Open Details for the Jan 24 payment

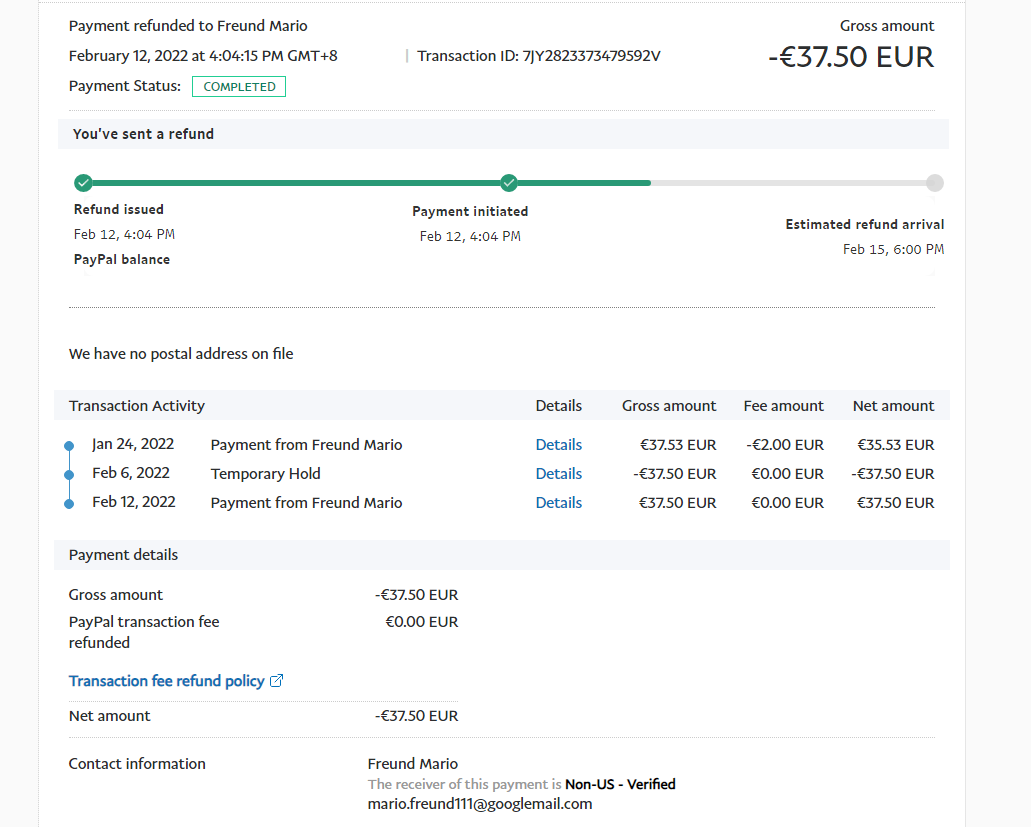pyautogui.click(x=558, y=445)
